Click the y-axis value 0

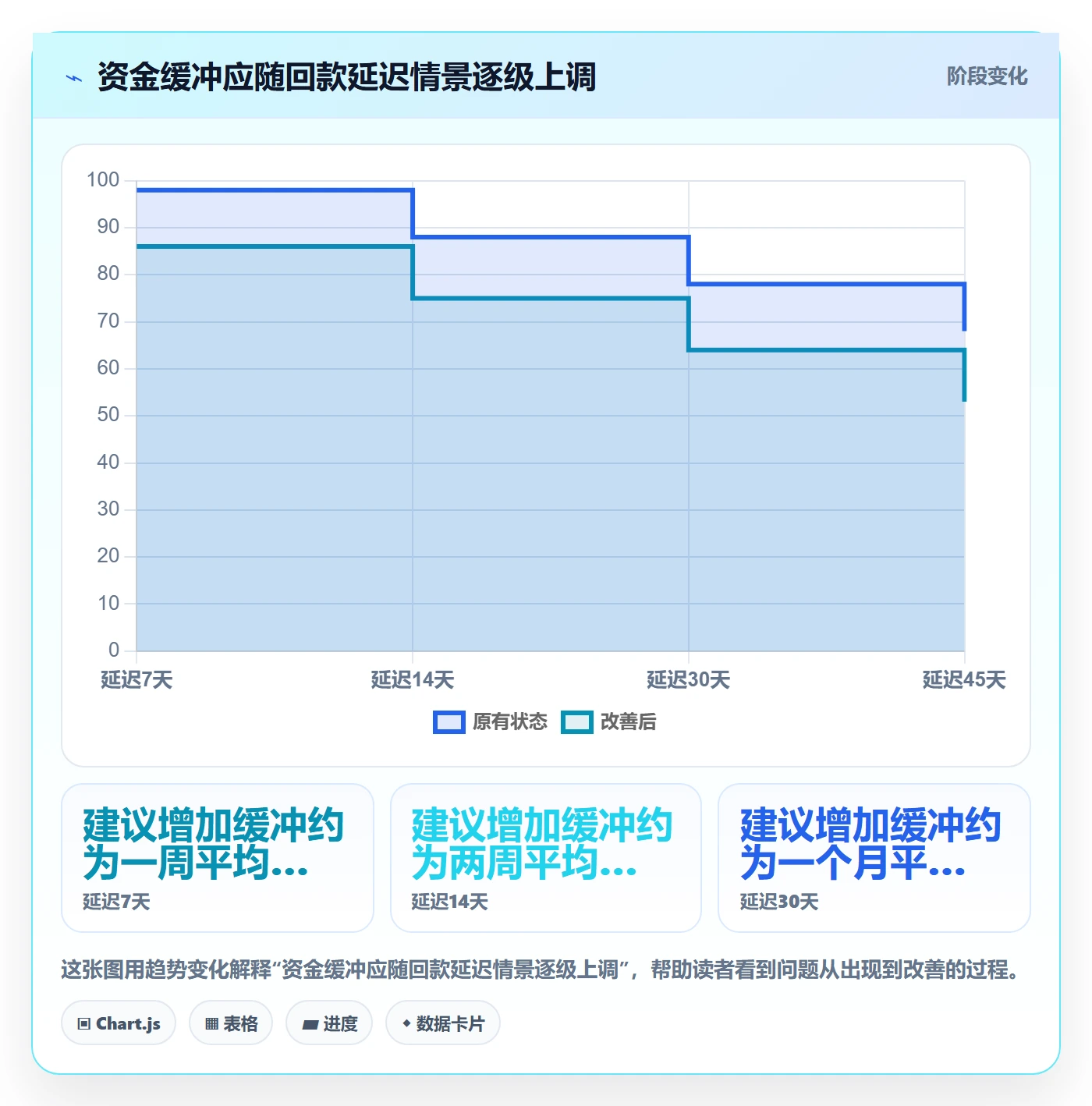pos(114,650)
